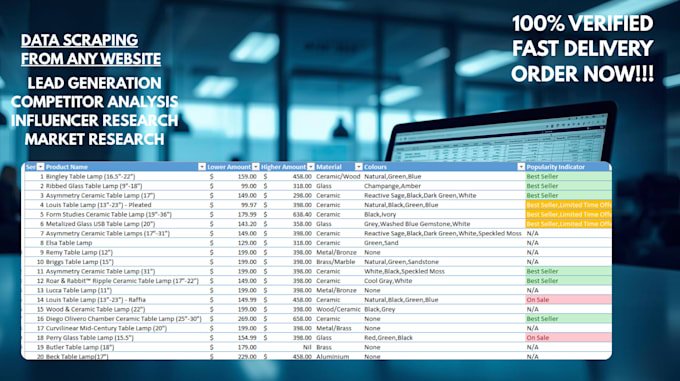Click the Natural,Green,Sandstone colours cell
This screenshot has height=381, width=680.
click(x=444, y=262)
